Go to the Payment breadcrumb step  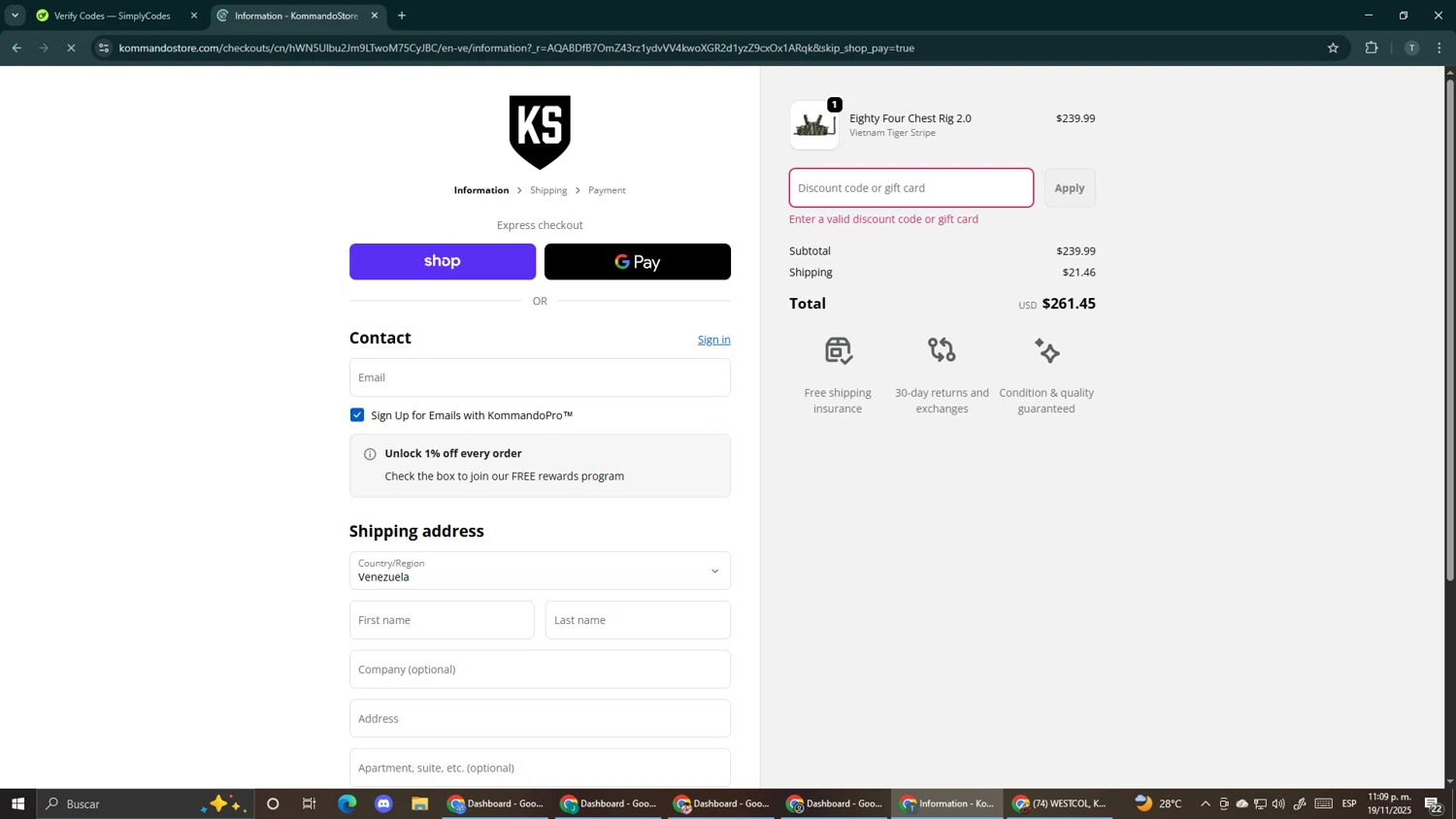607,190
